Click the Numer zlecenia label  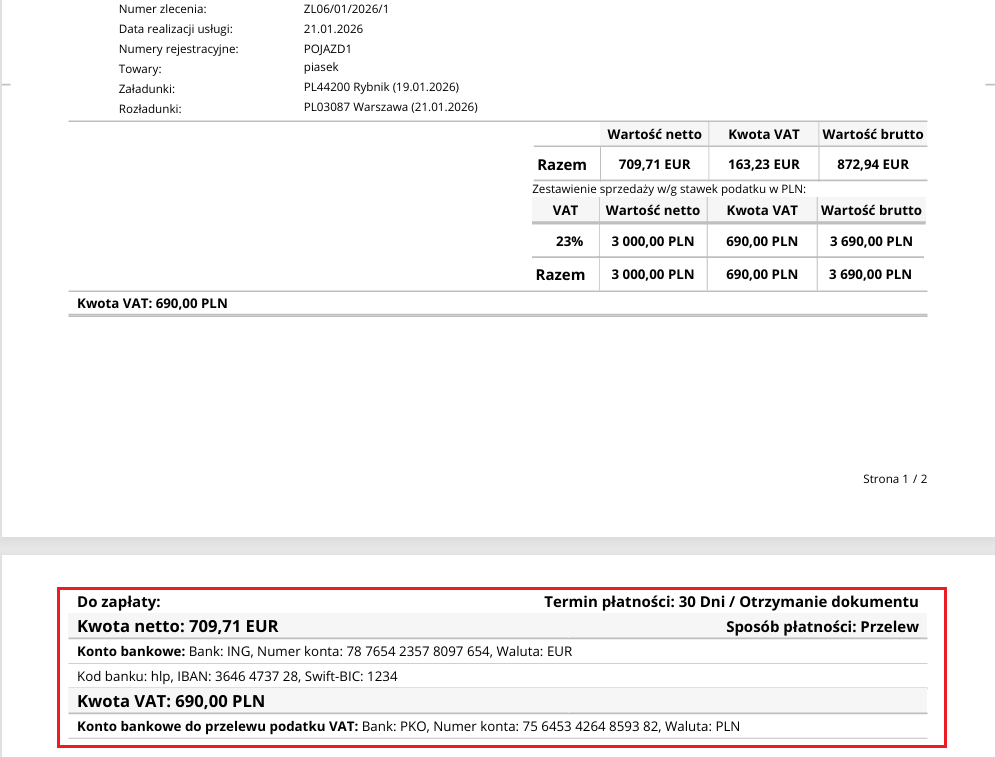(162, 9)
